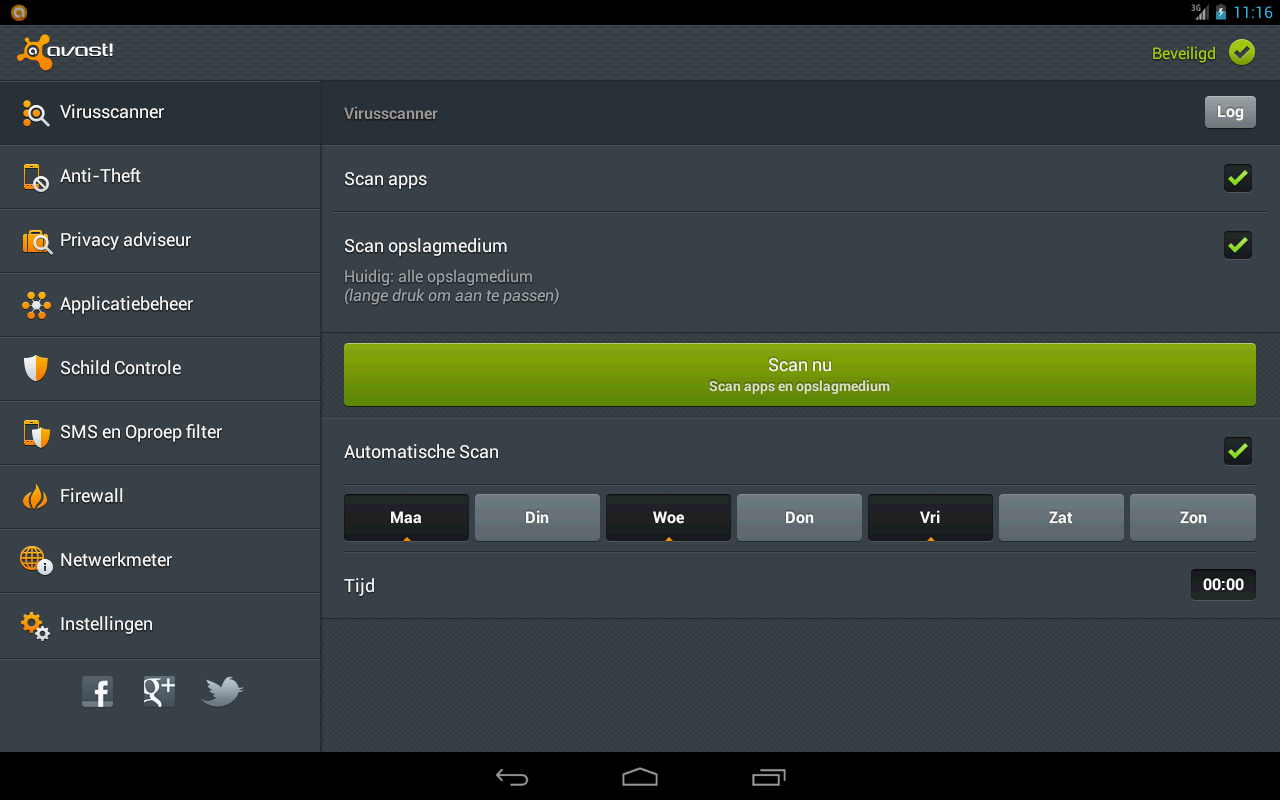This screenshot has height=800, width=1280.
Task: Click the Privacy adviseur icon
Action: pos(36,241)
